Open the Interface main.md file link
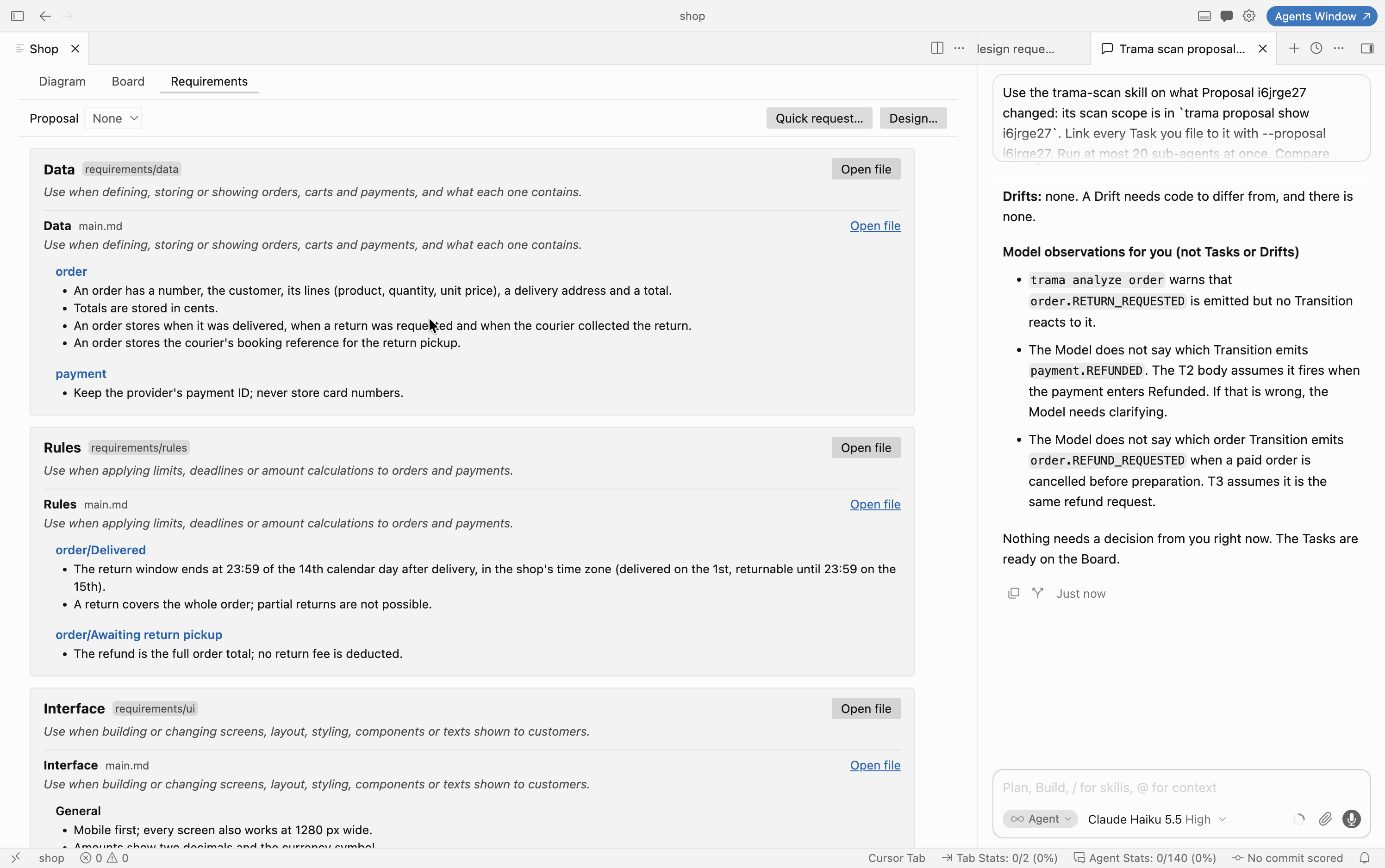This screenshot has width=1385, height=868. tap(875, 765)
